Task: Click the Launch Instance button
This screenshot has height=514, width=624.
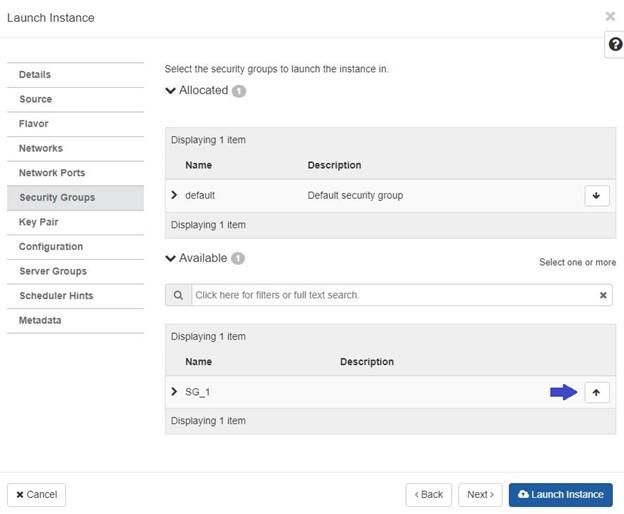Action: click(x=560, y=495)
